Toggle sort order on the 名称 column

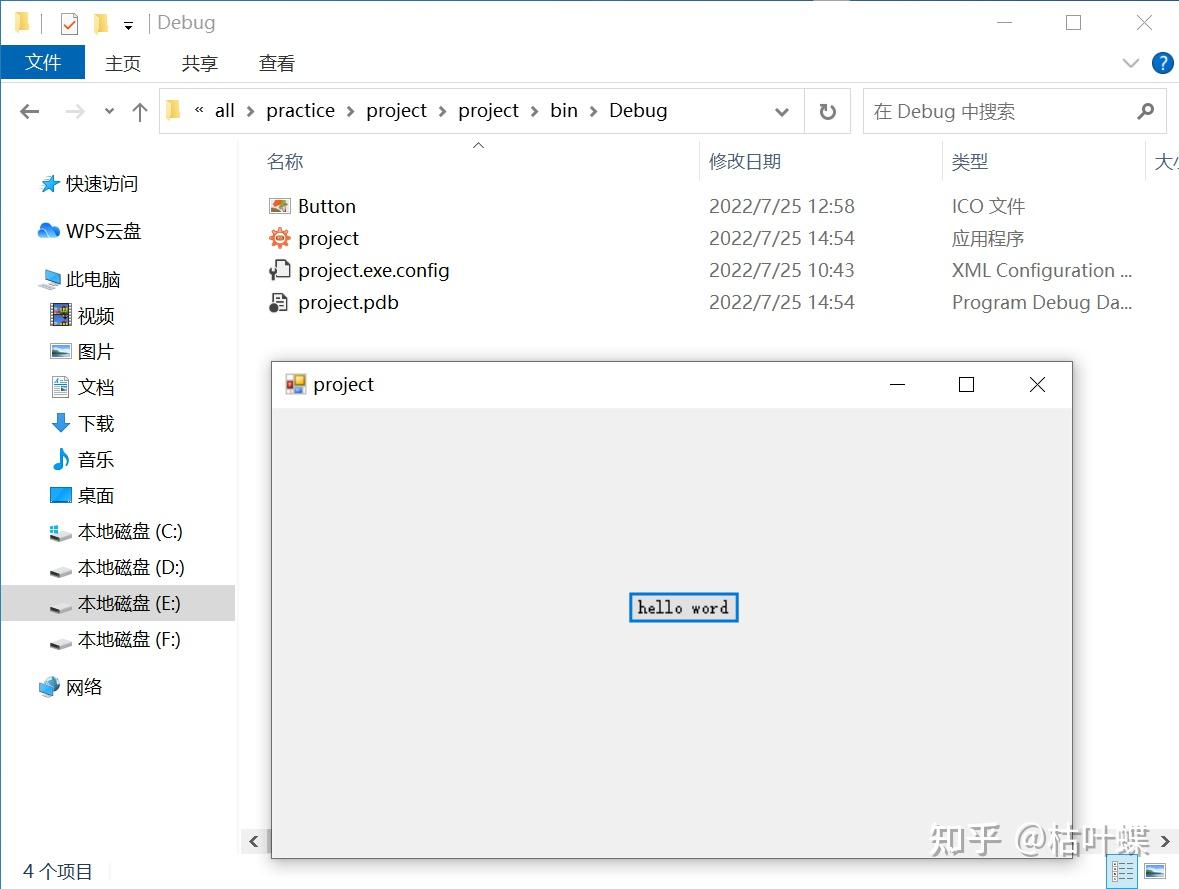[285, 161]
